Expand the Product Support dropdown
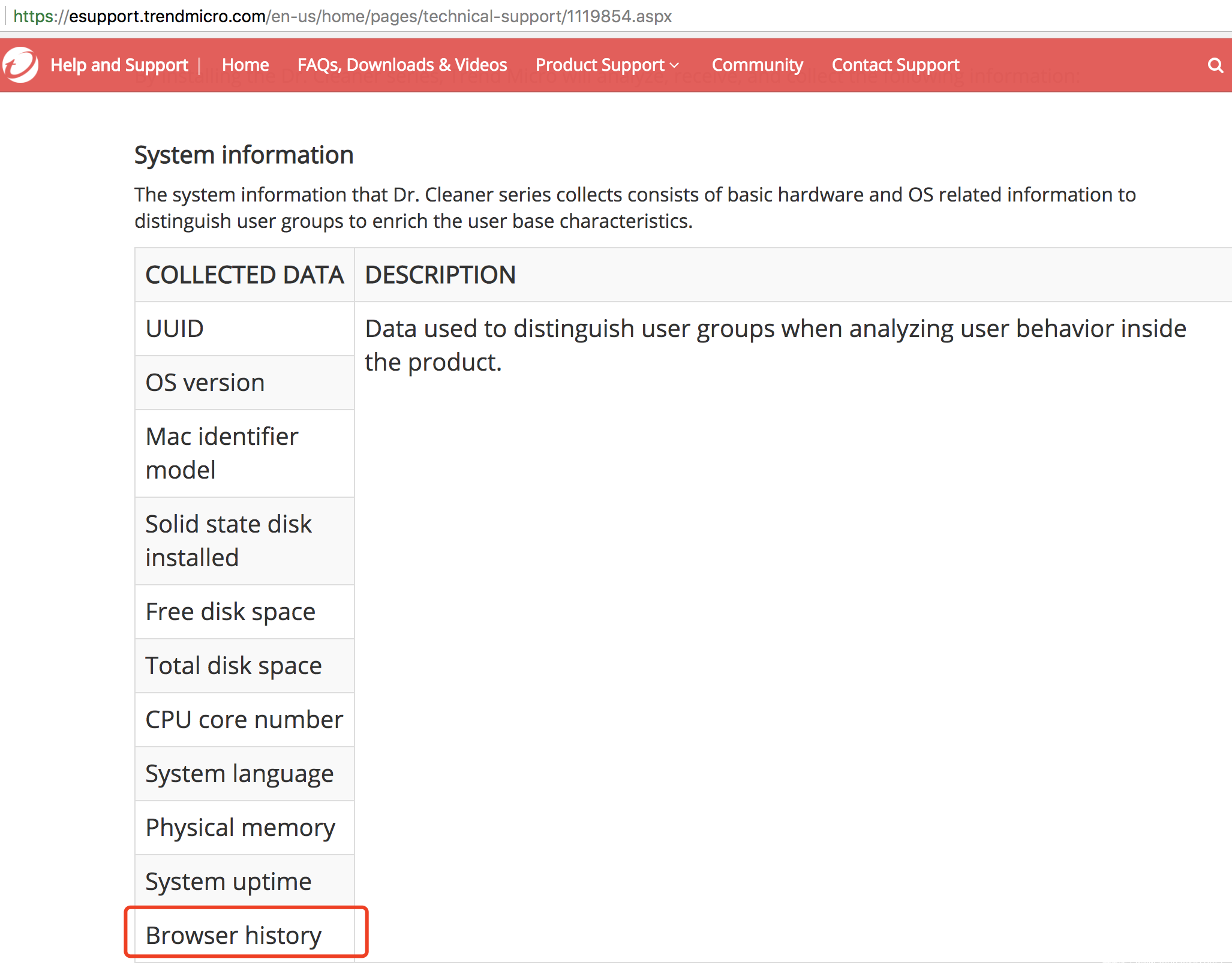The width and height of the screenshot is (1232, 974). point(607,65)
